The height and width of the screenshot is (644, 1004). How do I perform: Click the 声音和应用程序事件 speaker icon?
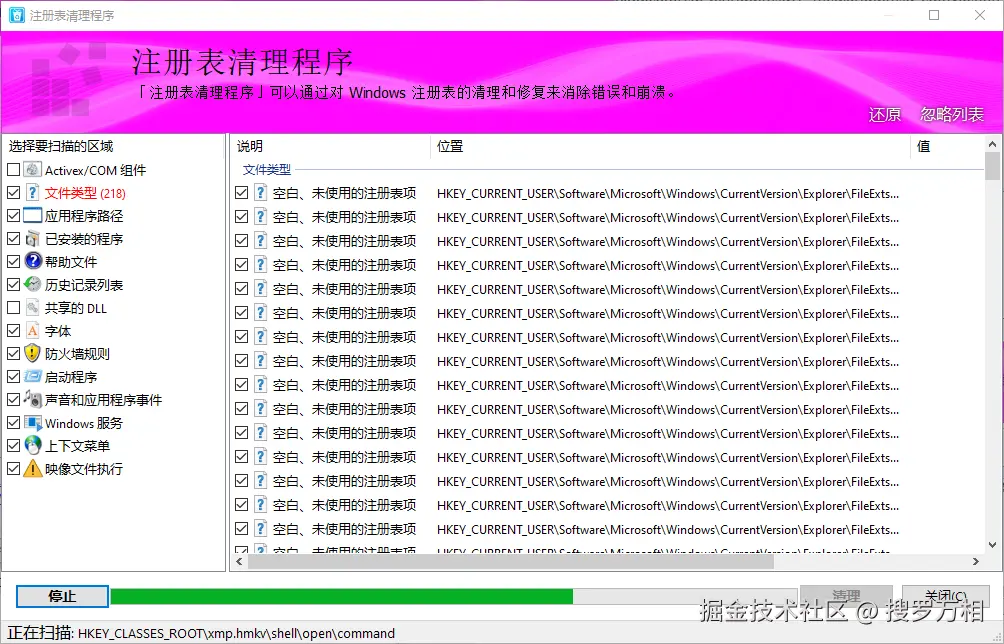point(33,399)
